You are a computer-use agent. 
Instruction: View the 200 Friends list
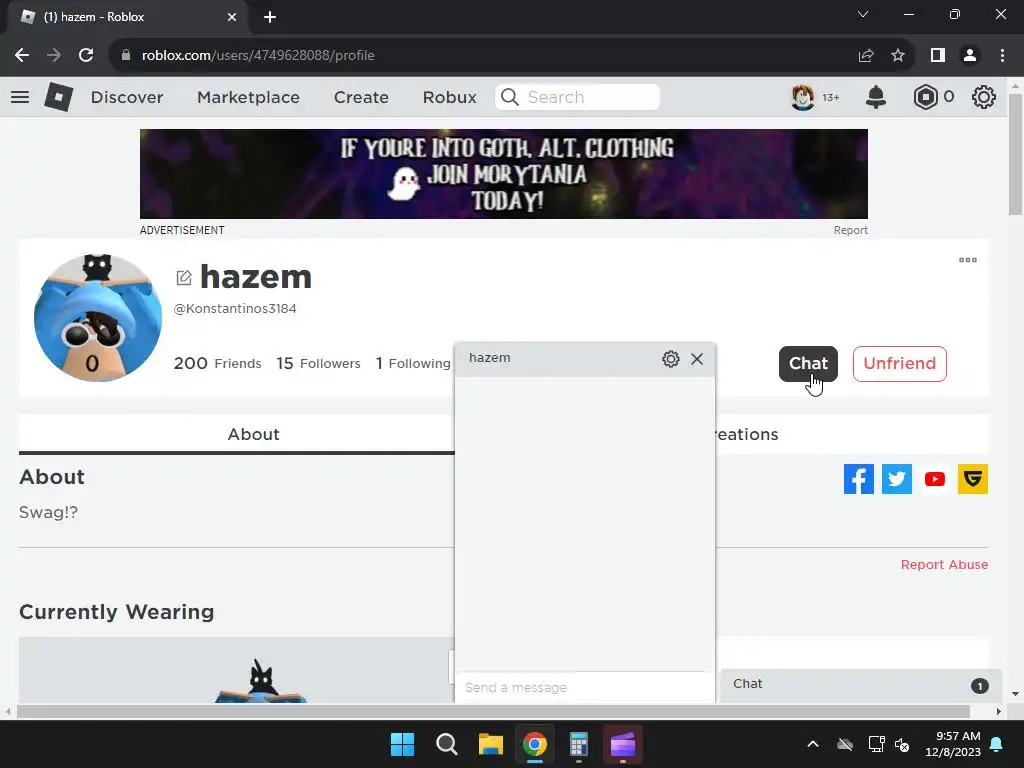click(217, 363)
